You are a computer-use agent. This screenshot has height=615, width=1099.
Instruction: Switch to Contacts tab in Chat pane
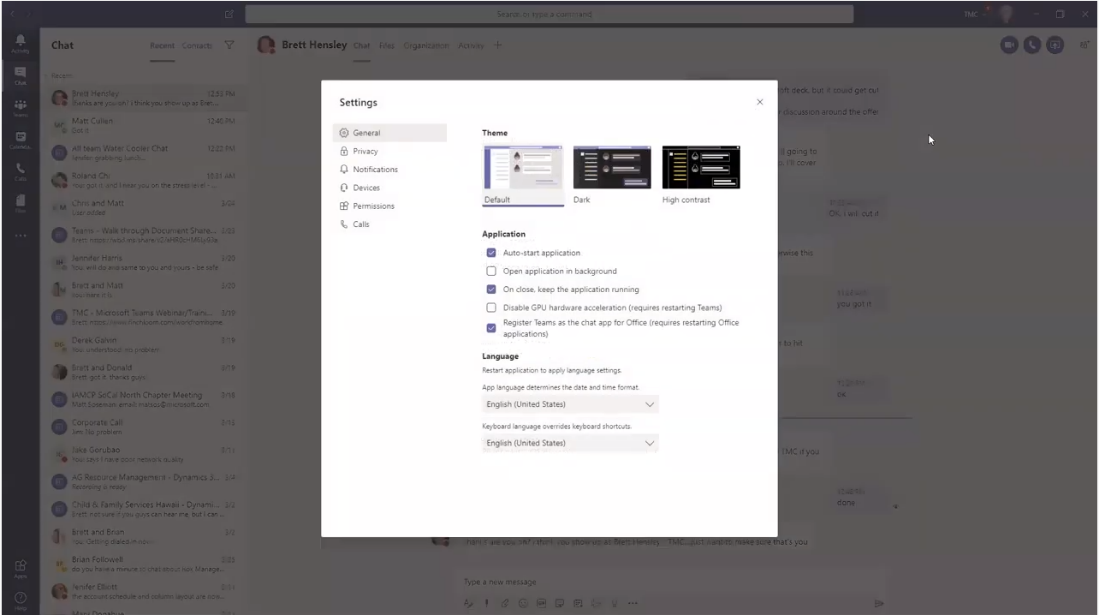(x=197, y=46)
